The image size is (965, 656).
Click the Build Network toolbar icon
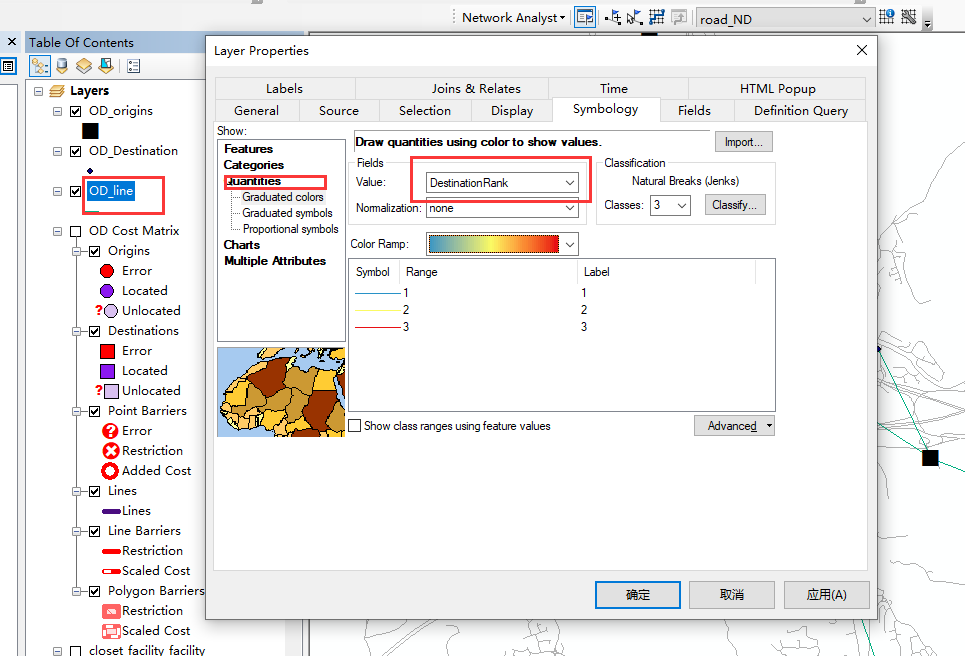(655, 16)
